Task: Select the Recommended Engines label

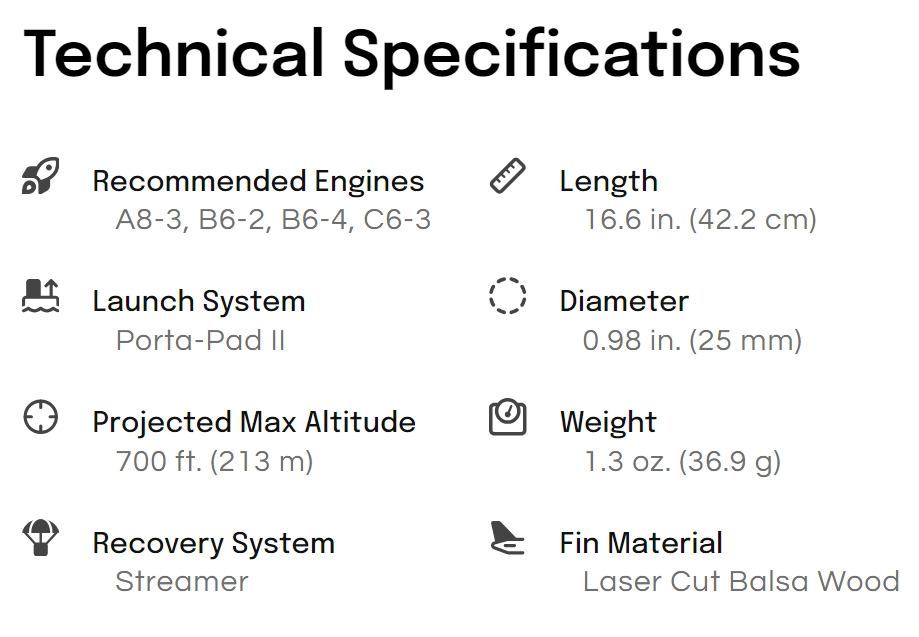Action: point(258,181)
